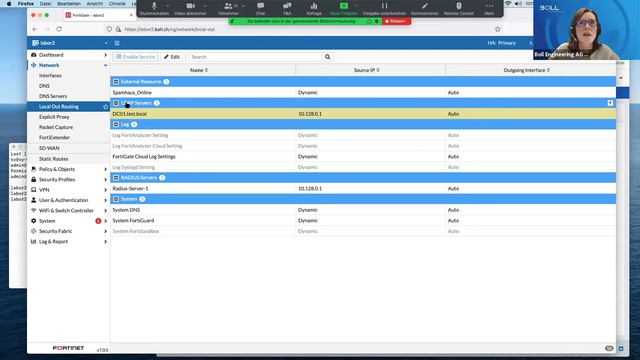Select the System FortiGuard row

coord(363,220)
